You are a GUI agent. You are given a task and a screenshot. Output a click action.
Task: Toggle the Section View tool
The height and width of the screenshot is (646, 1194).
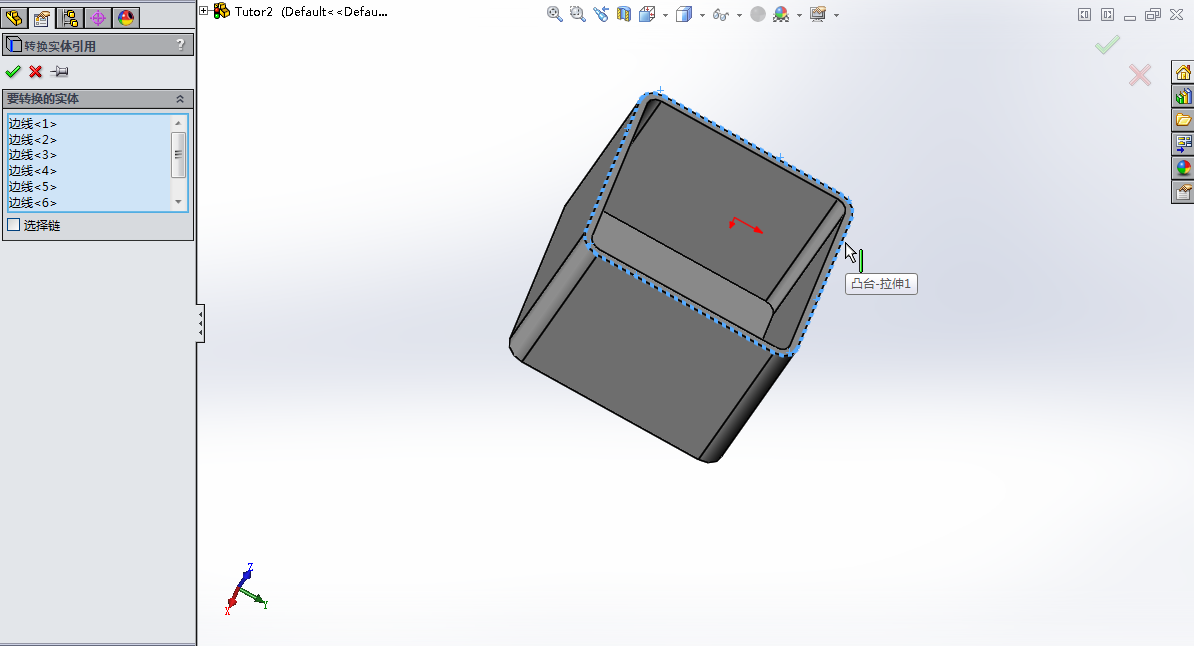[x=624, y=14]
